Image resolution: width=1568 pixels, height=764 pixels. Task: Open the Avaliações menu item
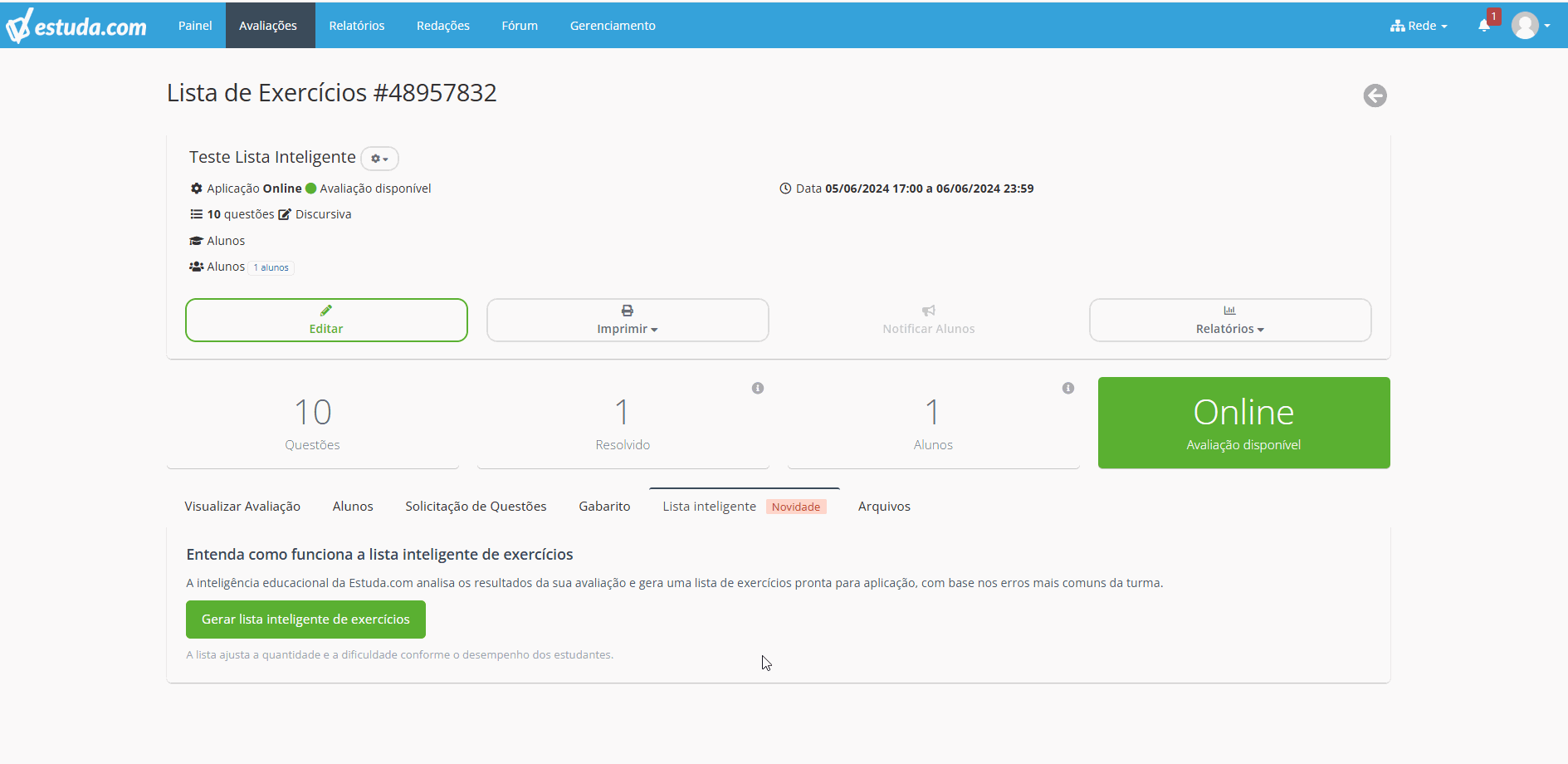[x=268, y=26]
